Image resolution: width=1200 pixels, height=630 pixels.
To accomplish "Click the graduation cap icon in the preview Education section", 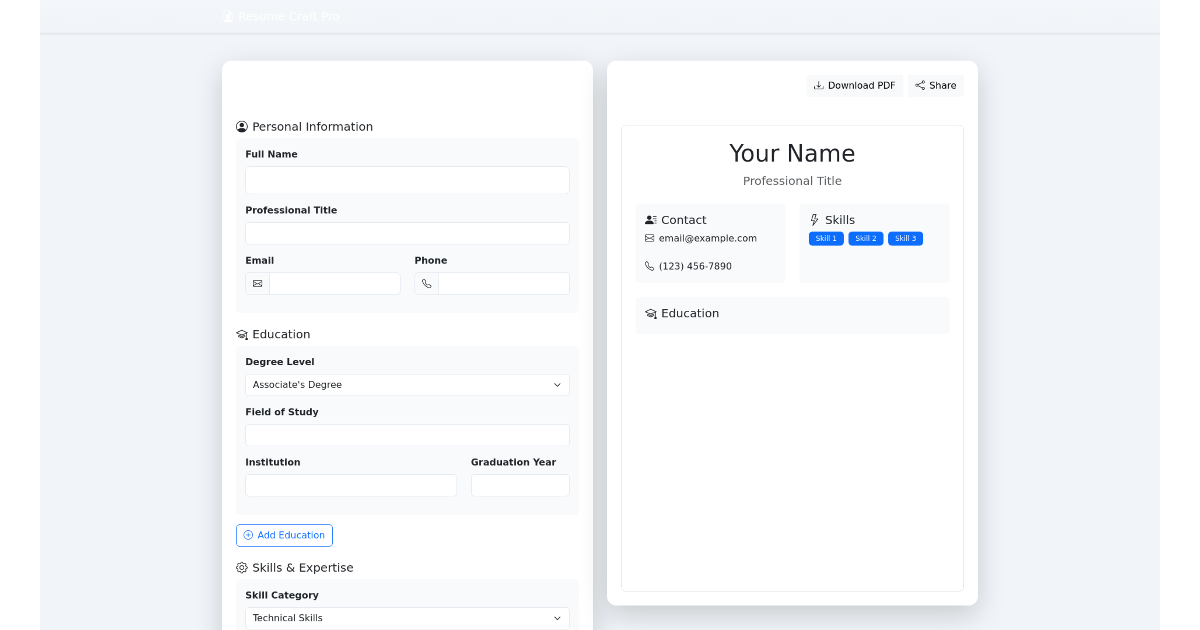I will 651,313.
